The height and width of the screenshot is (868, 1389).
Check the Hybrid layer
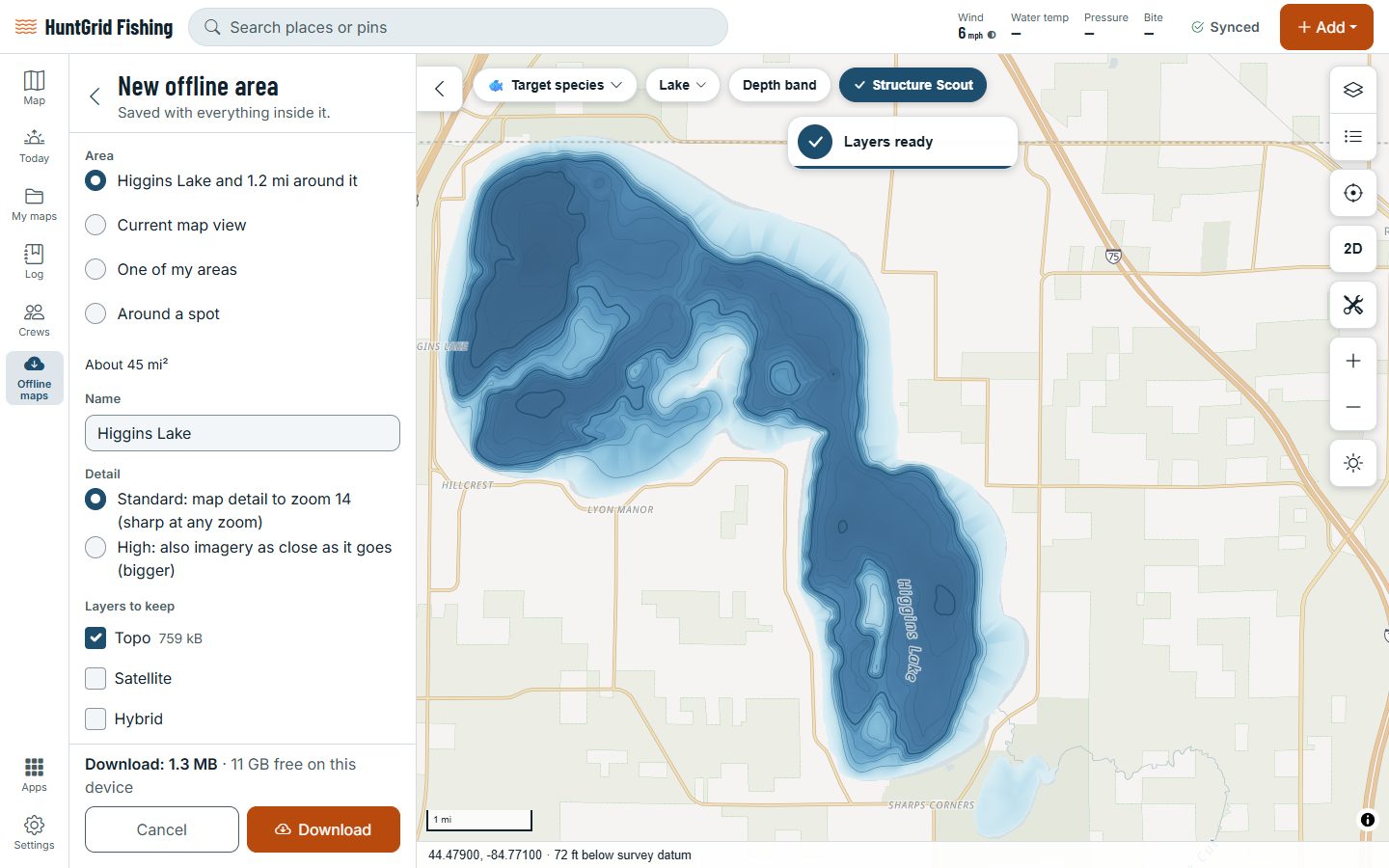coord(95,719)
